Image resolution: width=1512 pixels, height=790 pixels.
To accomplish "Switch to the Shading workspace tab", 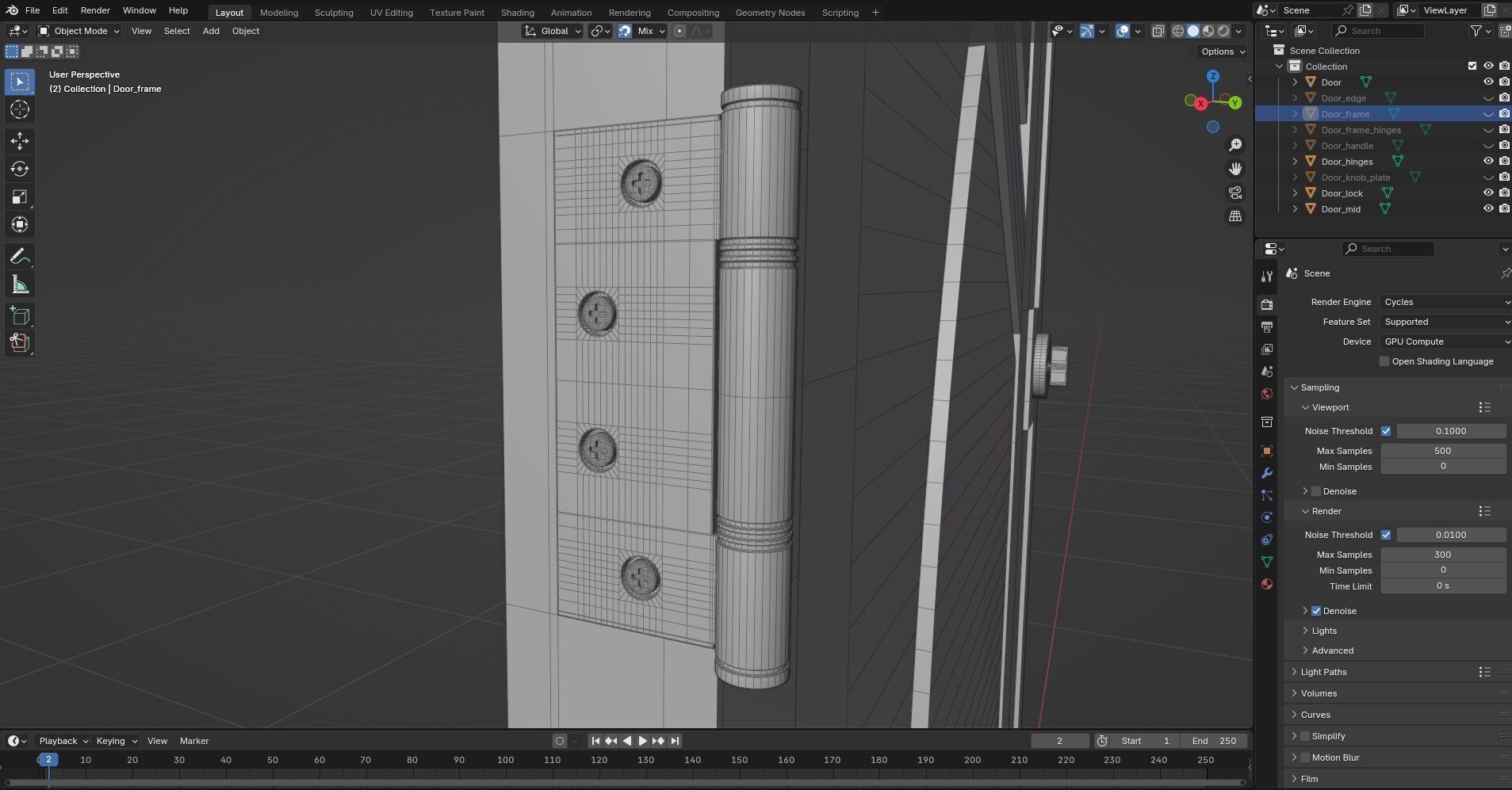I will 517,13.
